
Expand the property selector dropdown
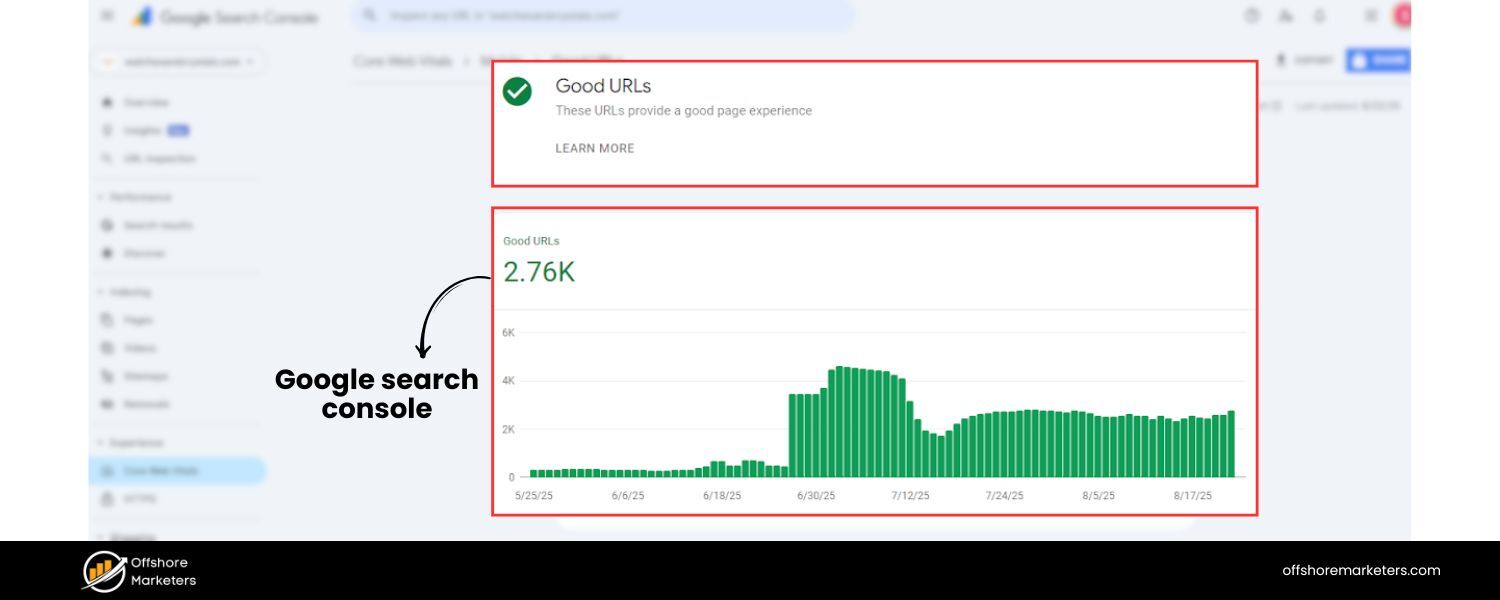click(178, 61)
